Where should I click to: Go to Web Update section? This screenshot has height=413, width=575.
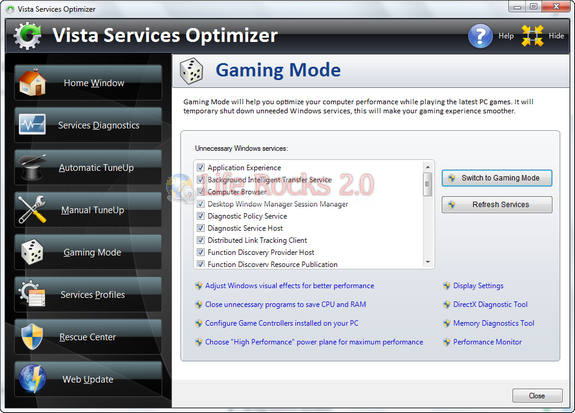point(88,379)
